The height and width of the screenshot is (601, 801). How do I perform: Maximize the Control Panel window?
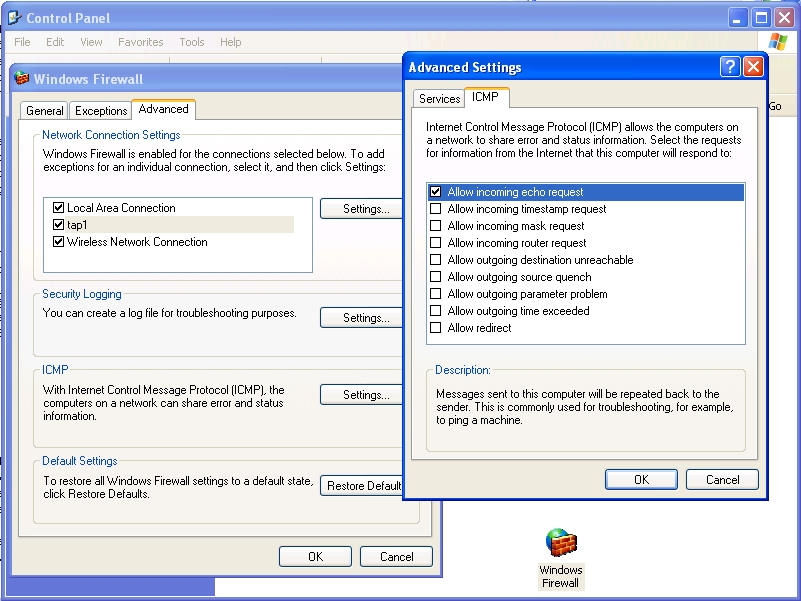[762, 17]
